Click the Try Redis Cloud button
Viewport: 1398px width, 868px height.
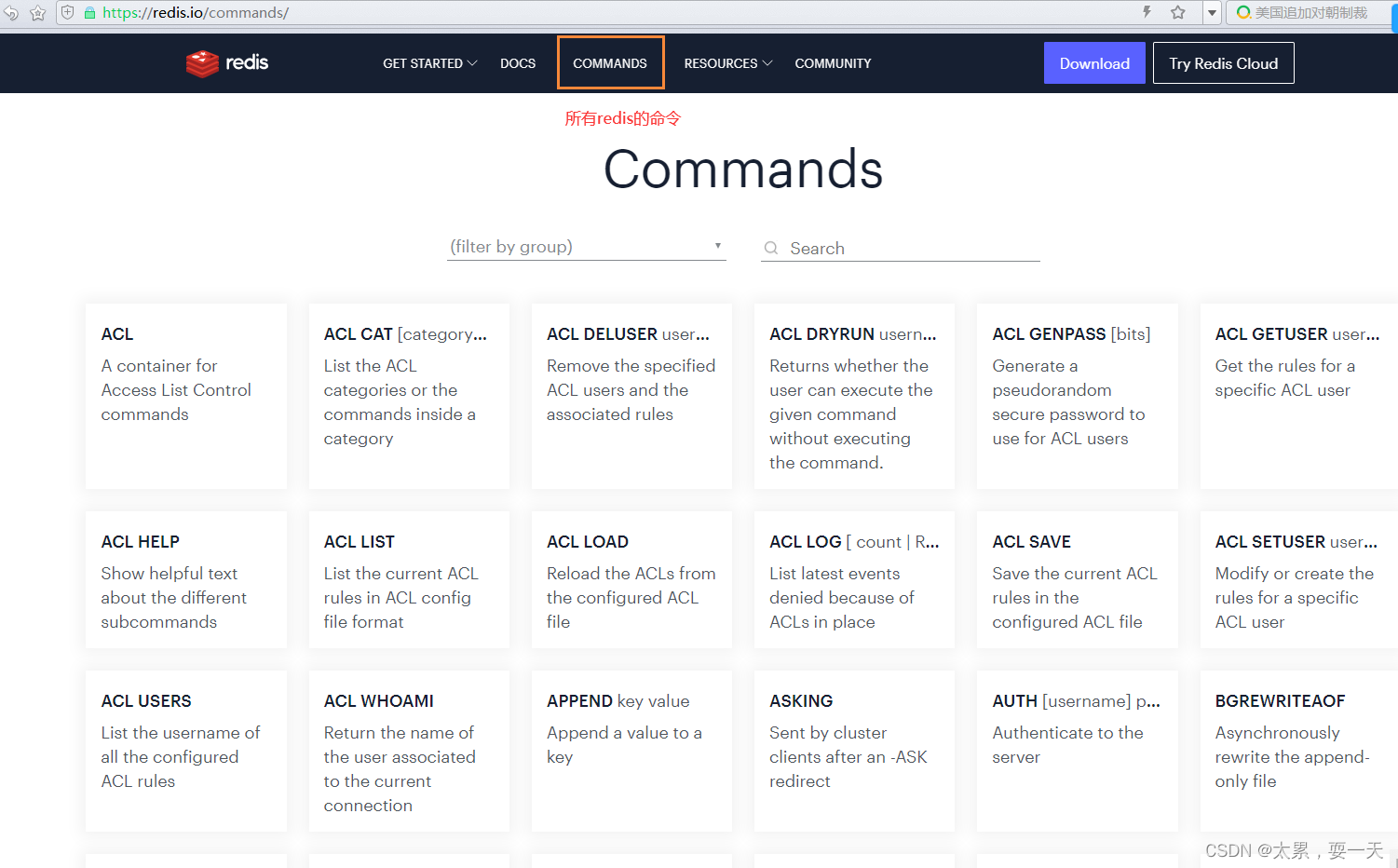(x=1223, y=63)
